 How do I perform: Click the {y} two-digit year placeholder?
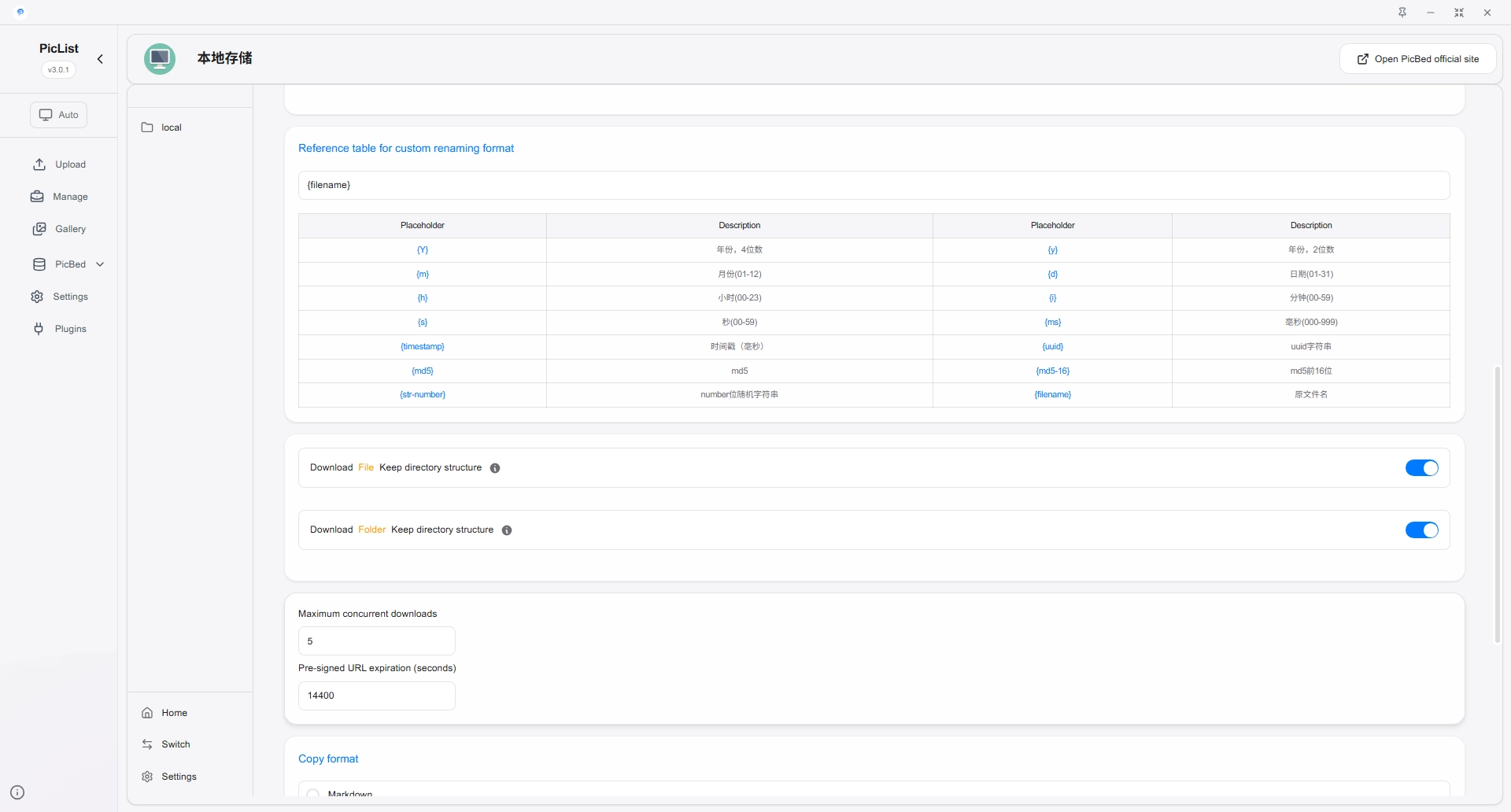pos(1053,250)
